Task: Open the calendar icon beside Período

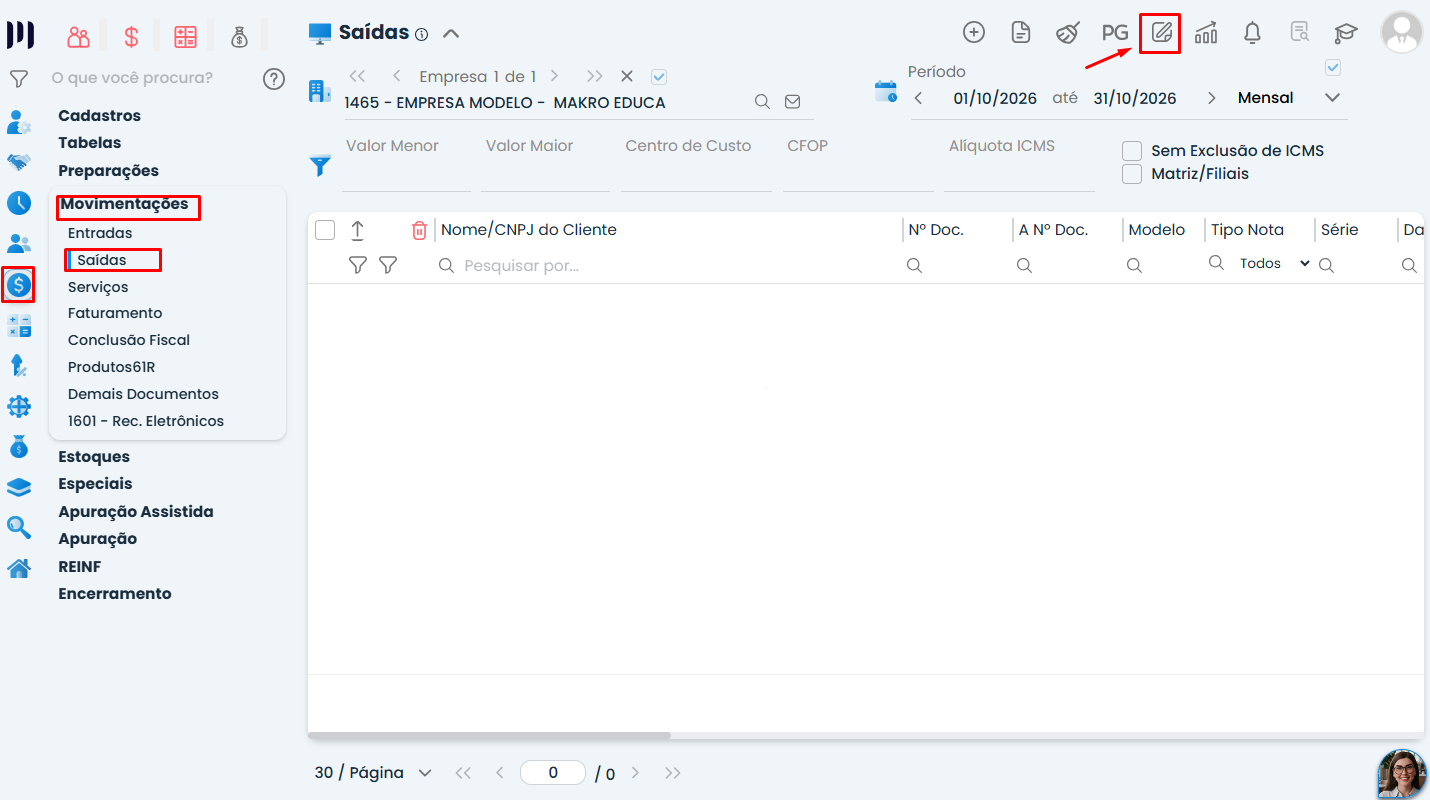Action: click(x=886, y=91)
